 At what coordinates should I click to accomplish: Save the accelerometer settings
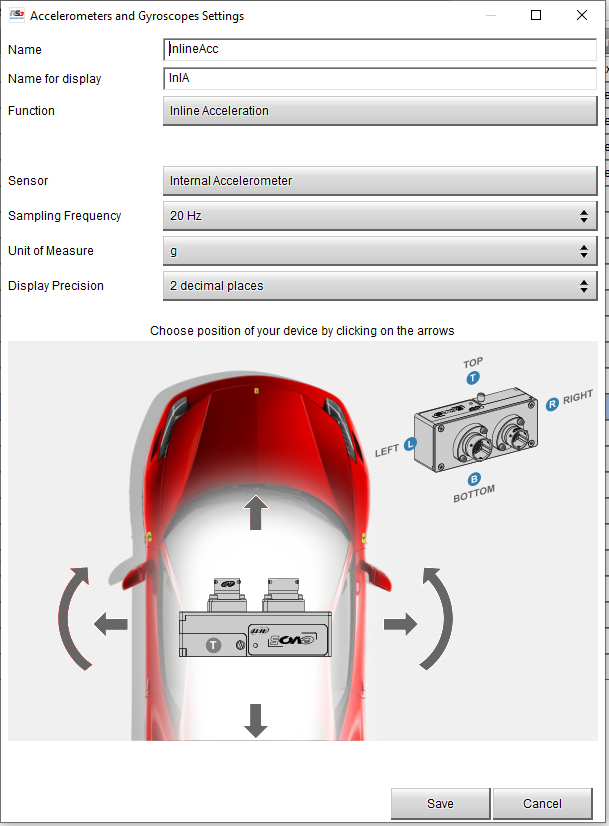click(440, 803)
